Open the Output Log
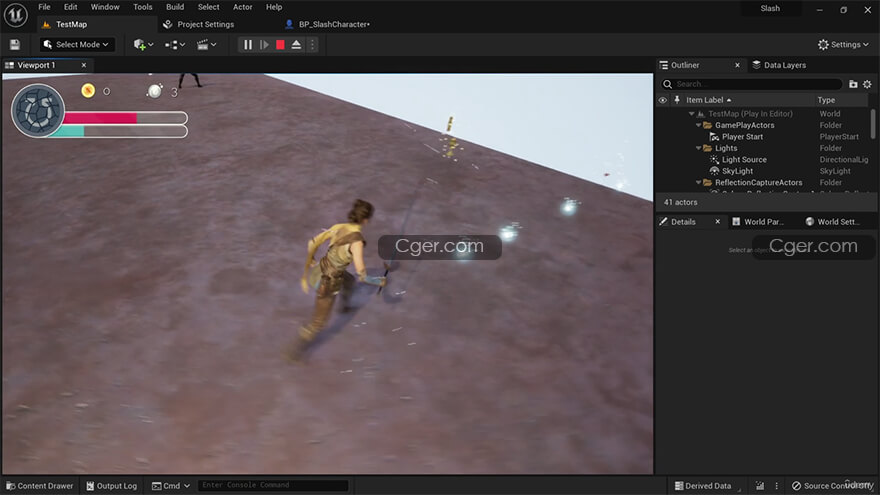The image size is (880, 495). pos(112,485)
